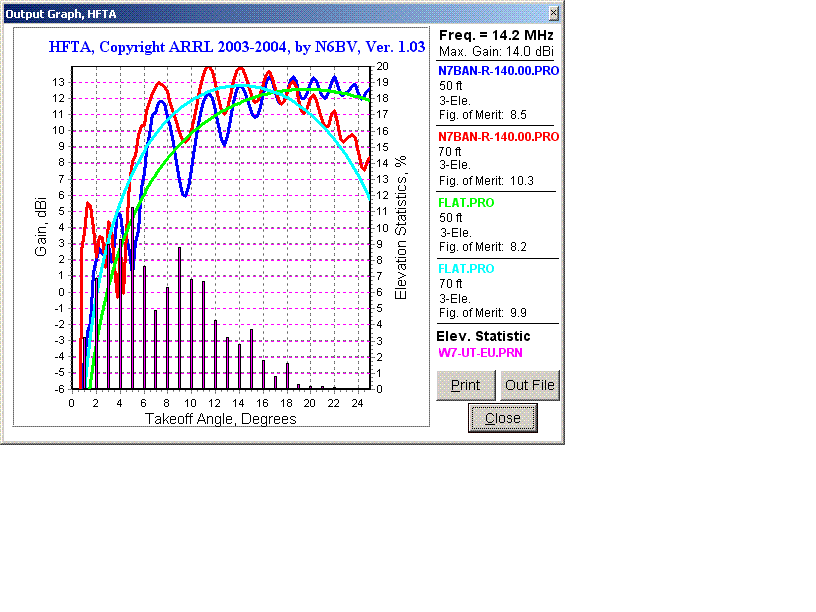
Task: Select the blue N7BAN-R-140.00.PRO legend entry
Action: pyautogui.click(x=498, y=71)
